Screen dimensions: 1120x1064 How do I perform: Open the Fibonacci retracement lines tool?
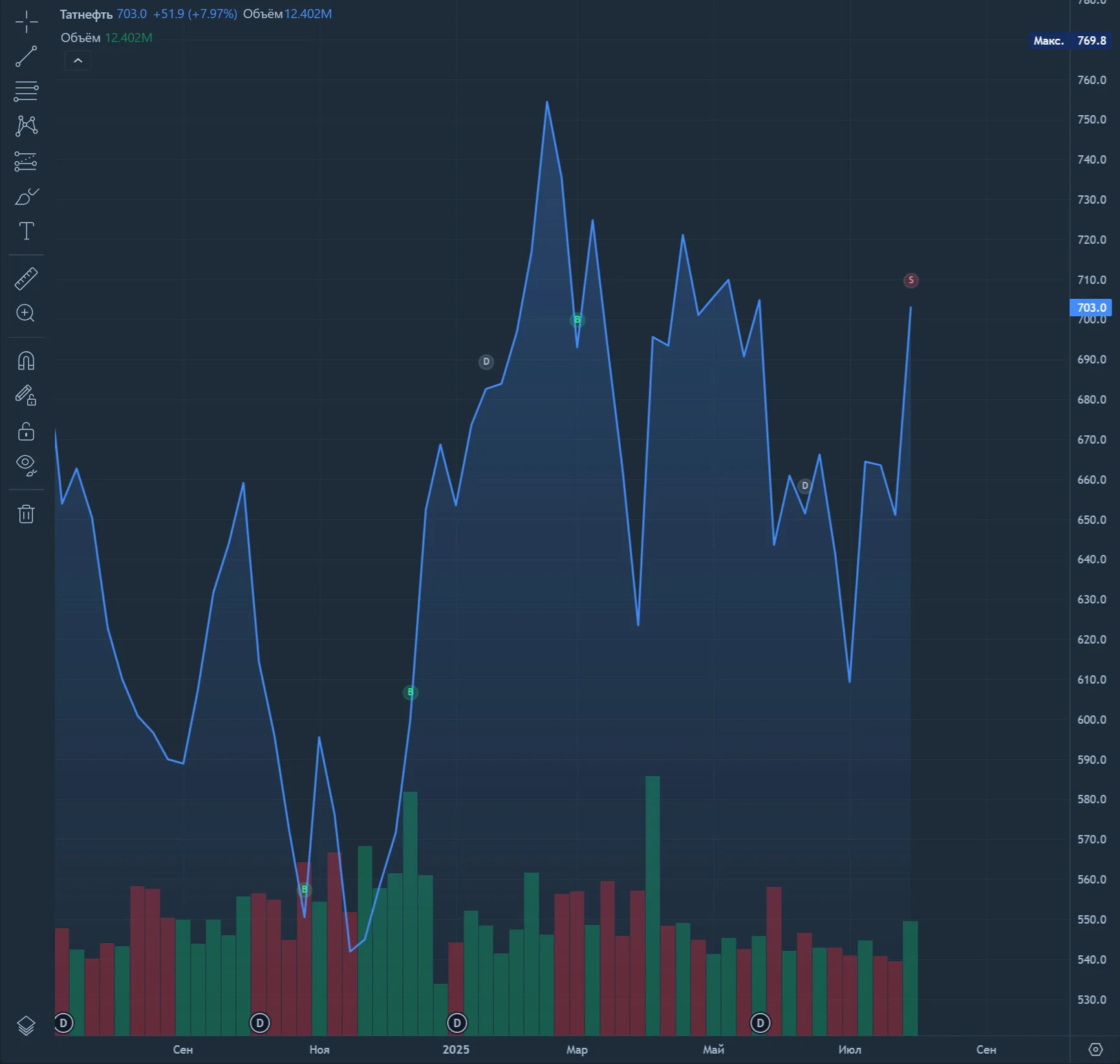point(27,91)
